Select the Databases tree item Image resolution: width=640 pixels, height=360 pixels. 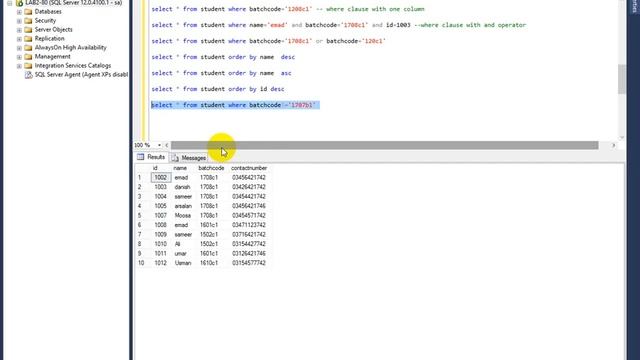click(x=48, y=12)
